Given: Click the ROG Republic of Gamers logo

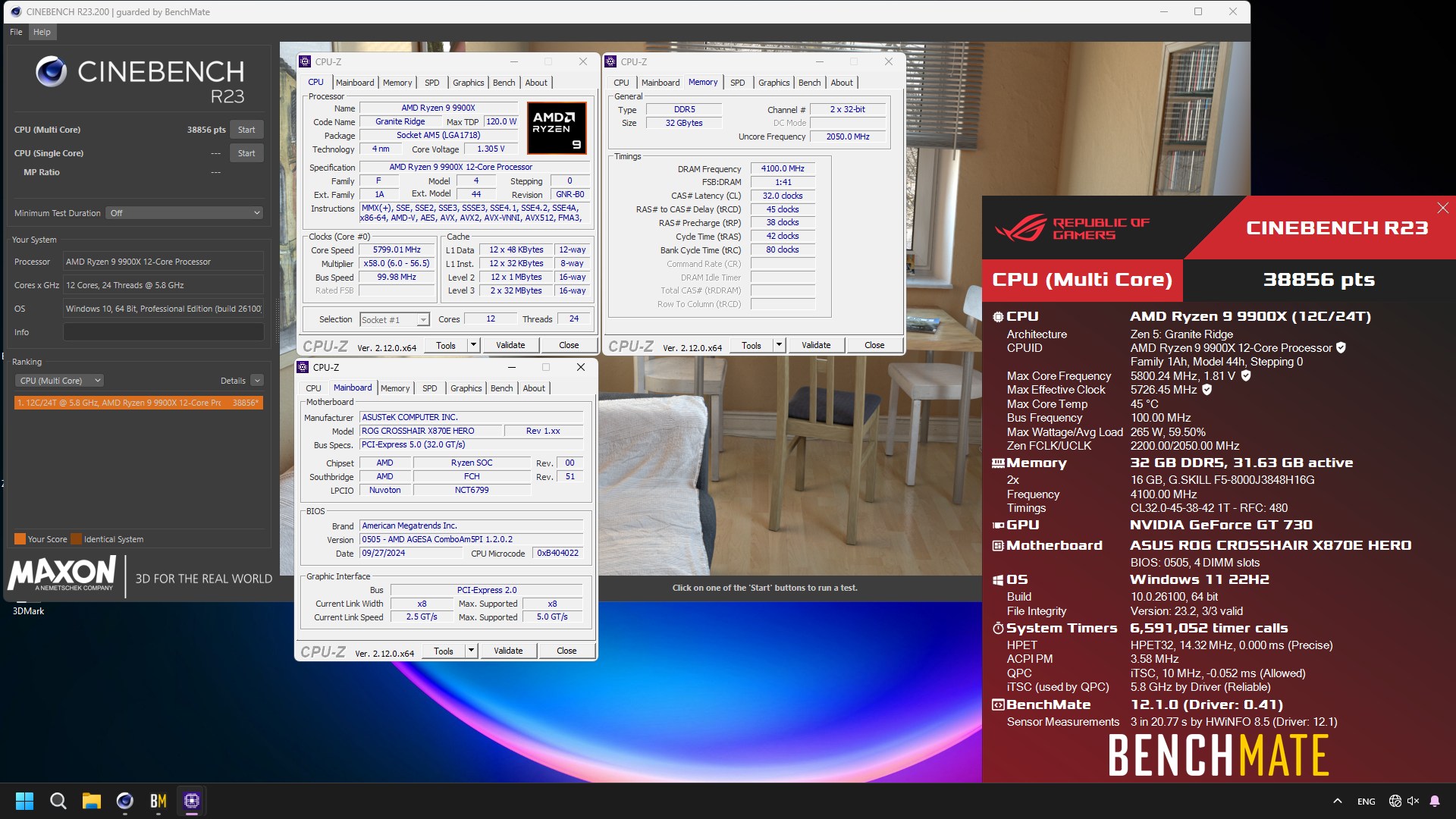Looking at the screenshot, I should click(1072, 227).
